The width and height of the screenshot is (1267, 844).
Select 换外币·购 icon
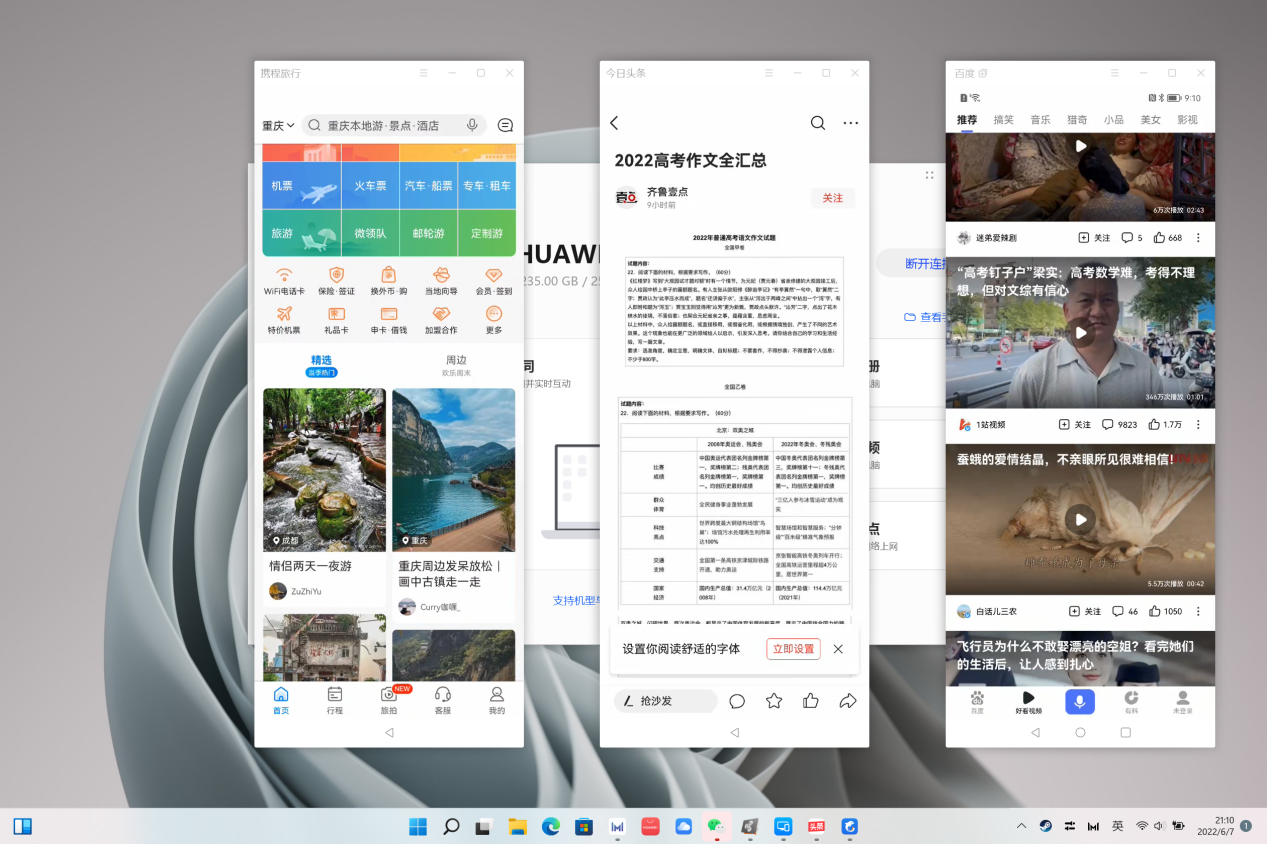click(x=389, y=281)
